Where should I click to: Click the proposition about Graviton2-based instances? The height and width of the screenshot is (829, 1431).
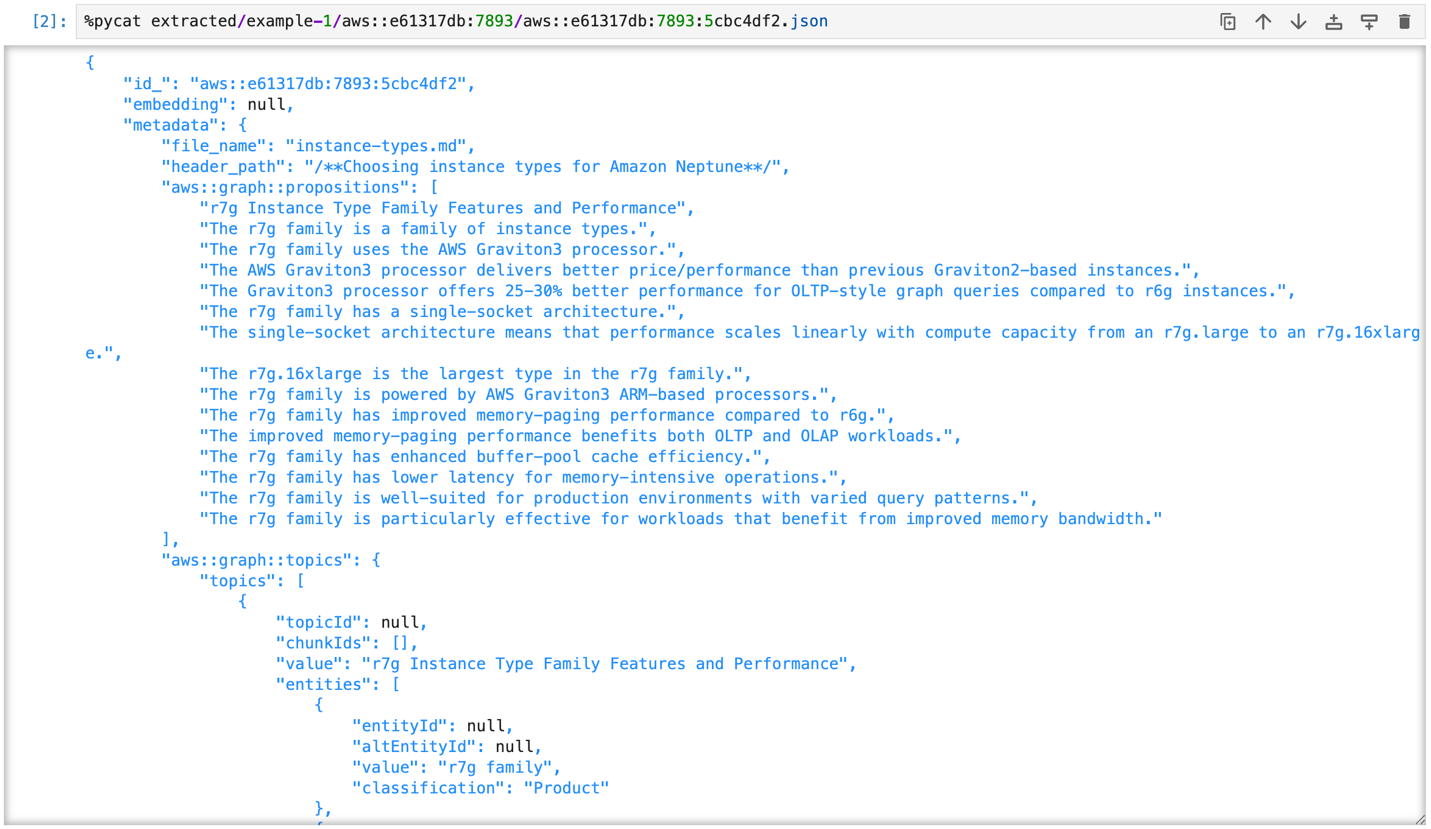coord(699,270)
